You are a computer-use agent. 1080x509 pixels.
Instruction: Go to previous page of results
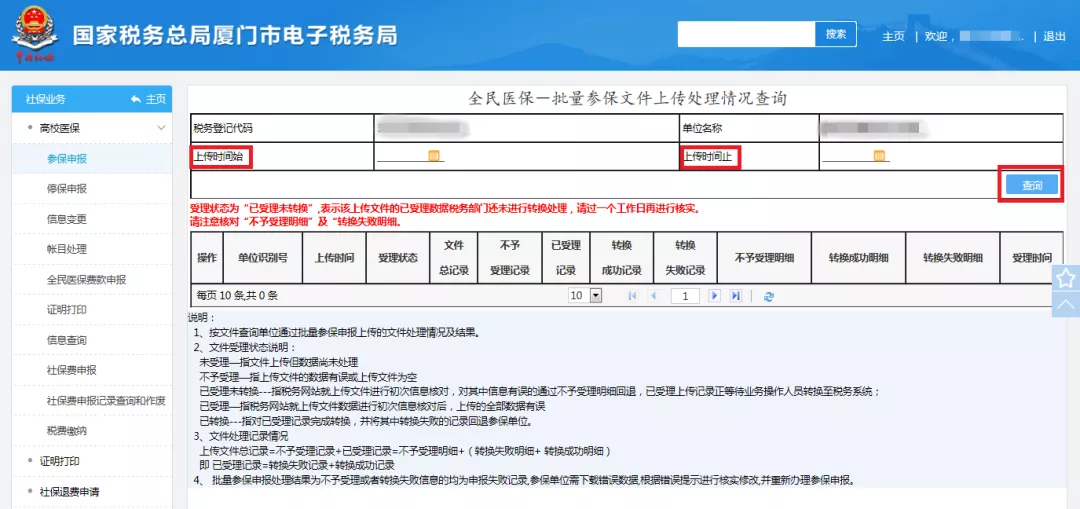coord(653,295)
